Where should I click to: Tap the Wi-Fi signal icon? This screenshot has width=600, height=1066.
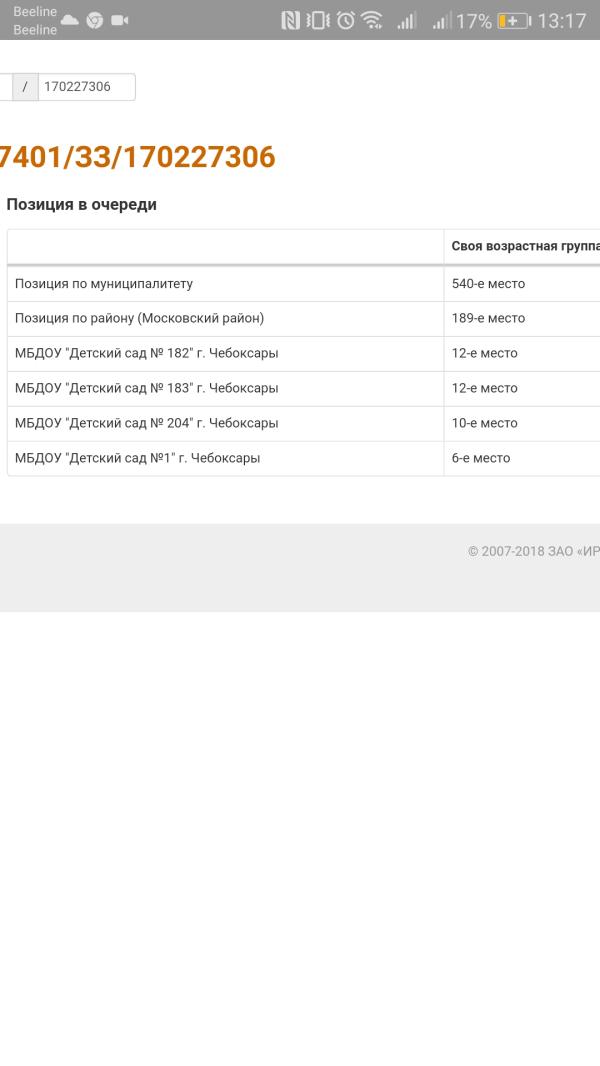point(372,21)
